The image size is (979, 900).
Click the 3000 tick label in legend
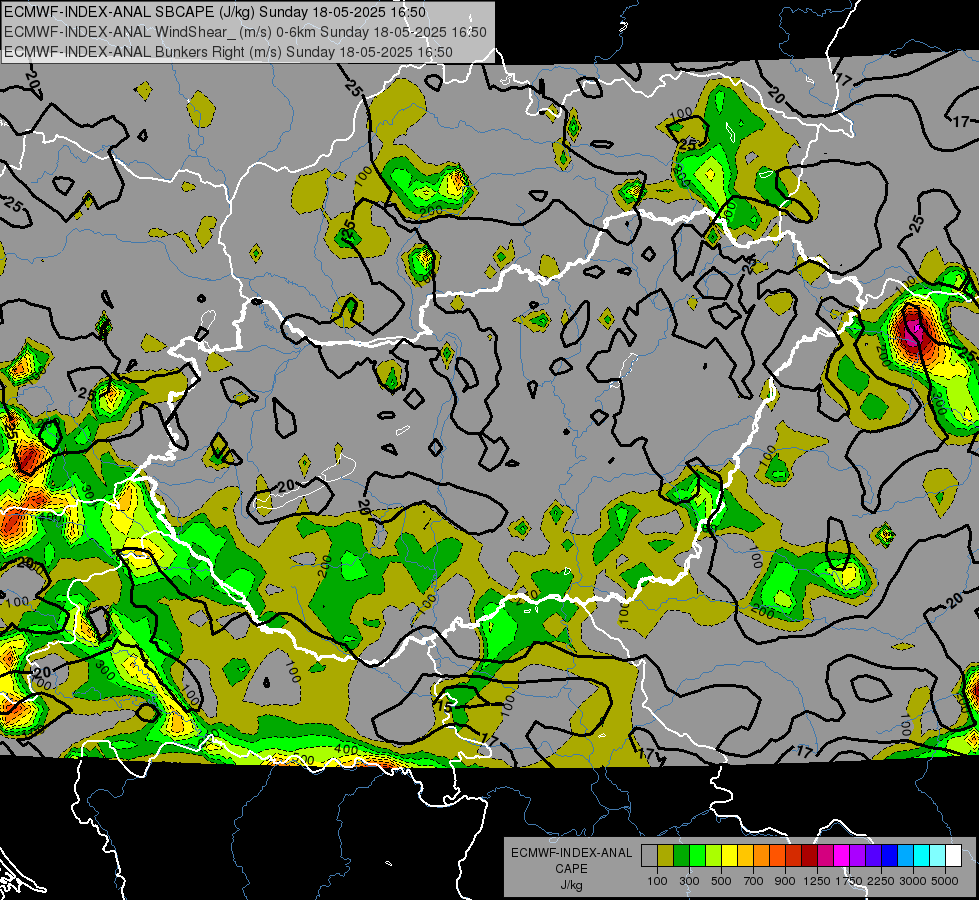(x=913, y=881)
